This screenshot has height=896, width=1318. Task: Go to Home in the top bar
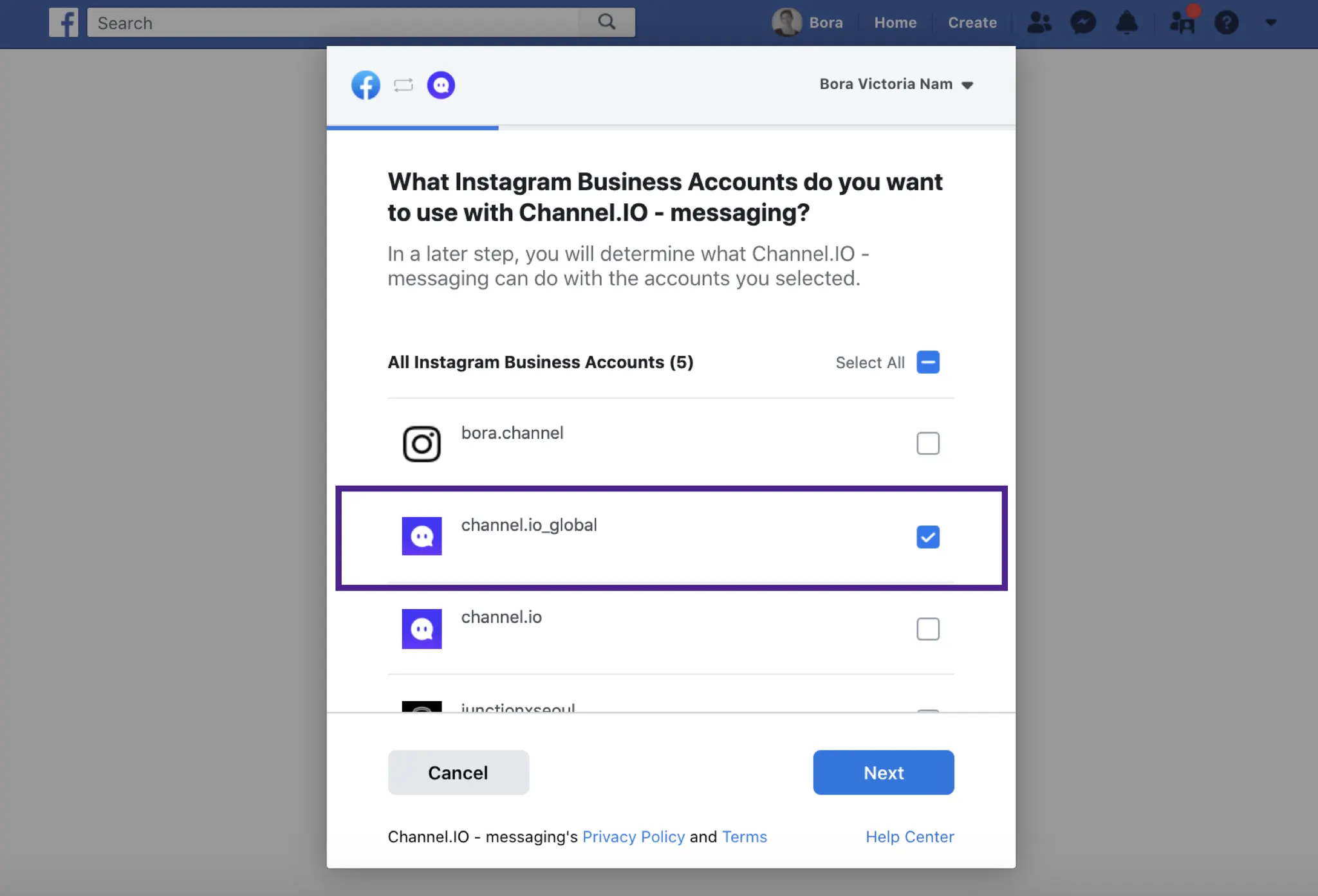click(895, 23)
